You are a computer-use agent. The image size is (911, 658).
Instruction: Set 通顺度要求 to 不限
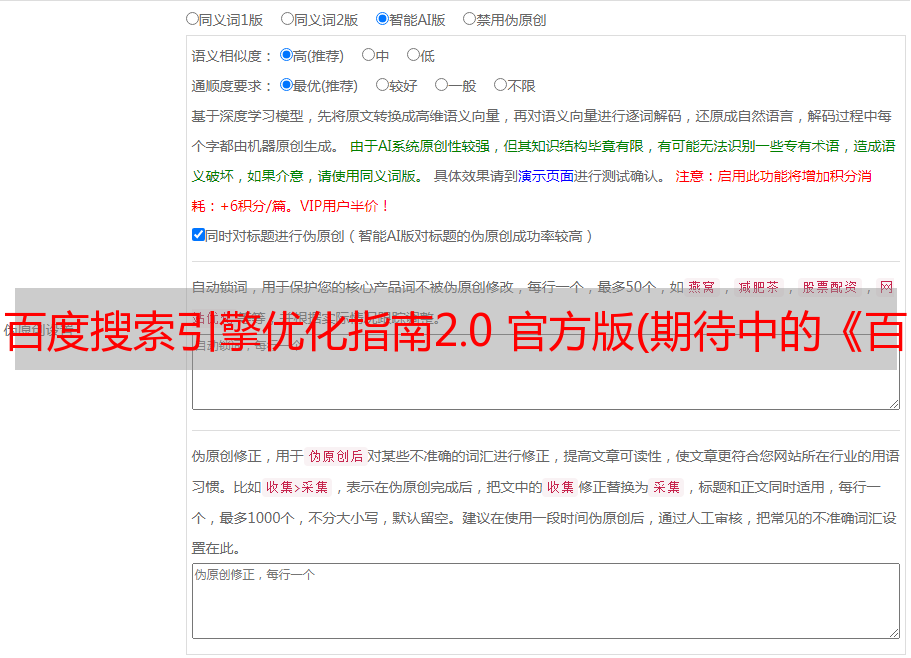[500, 85]
